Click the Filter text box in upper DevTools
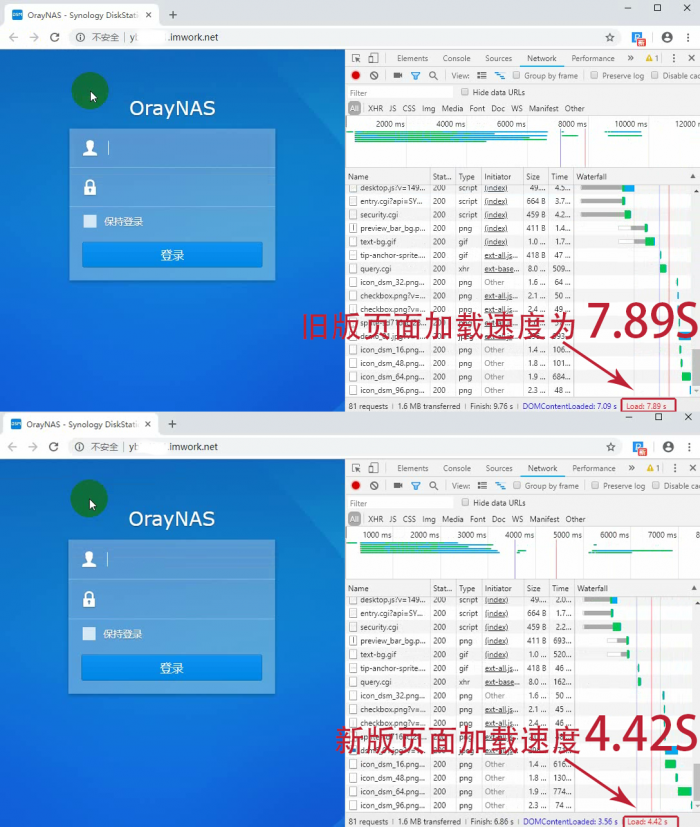The width and height of the screenshot is (700, 827). (400, 93)
